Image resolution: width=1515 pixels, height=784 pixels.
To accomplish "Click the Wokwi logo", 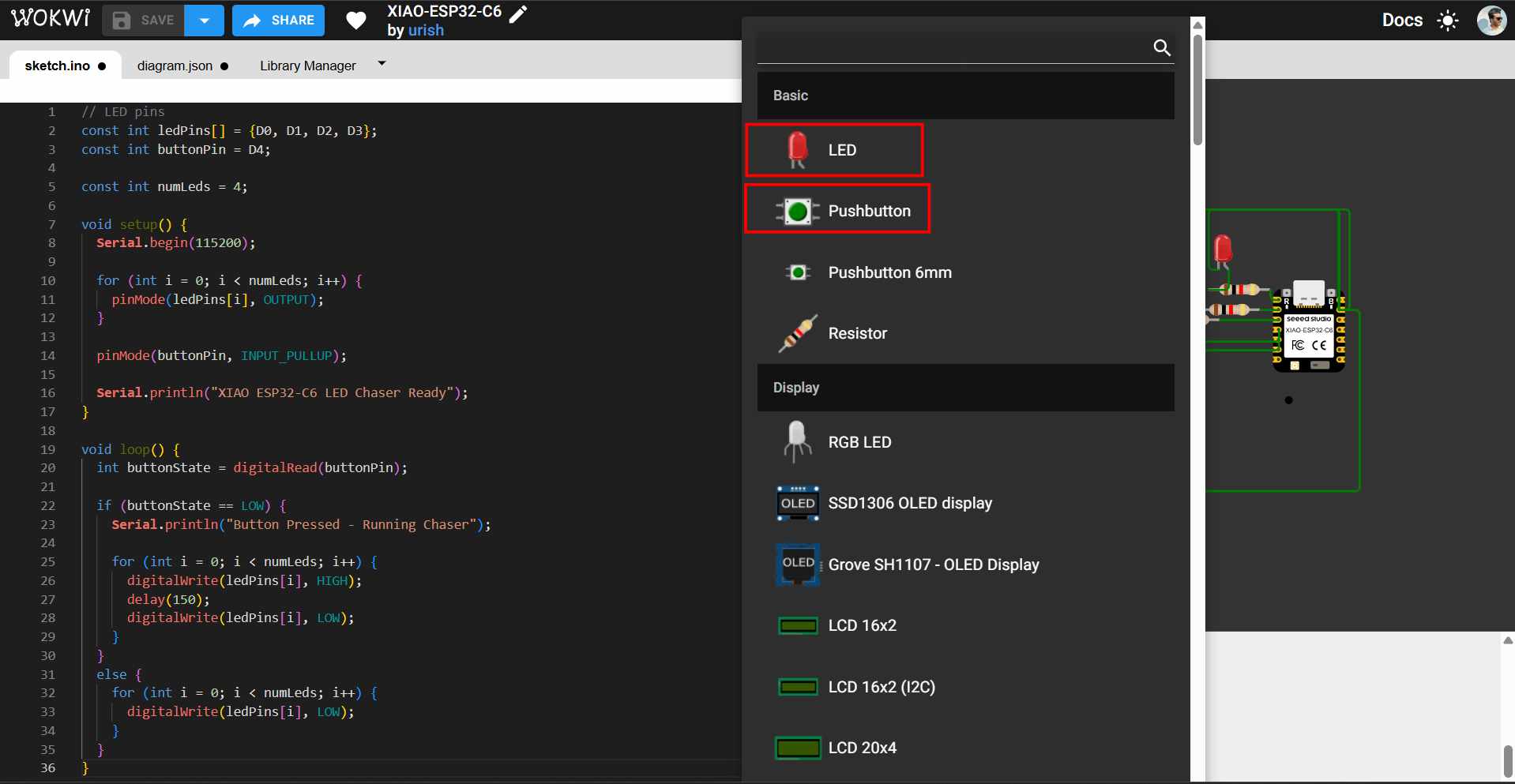I will click(x=51, y=19).
